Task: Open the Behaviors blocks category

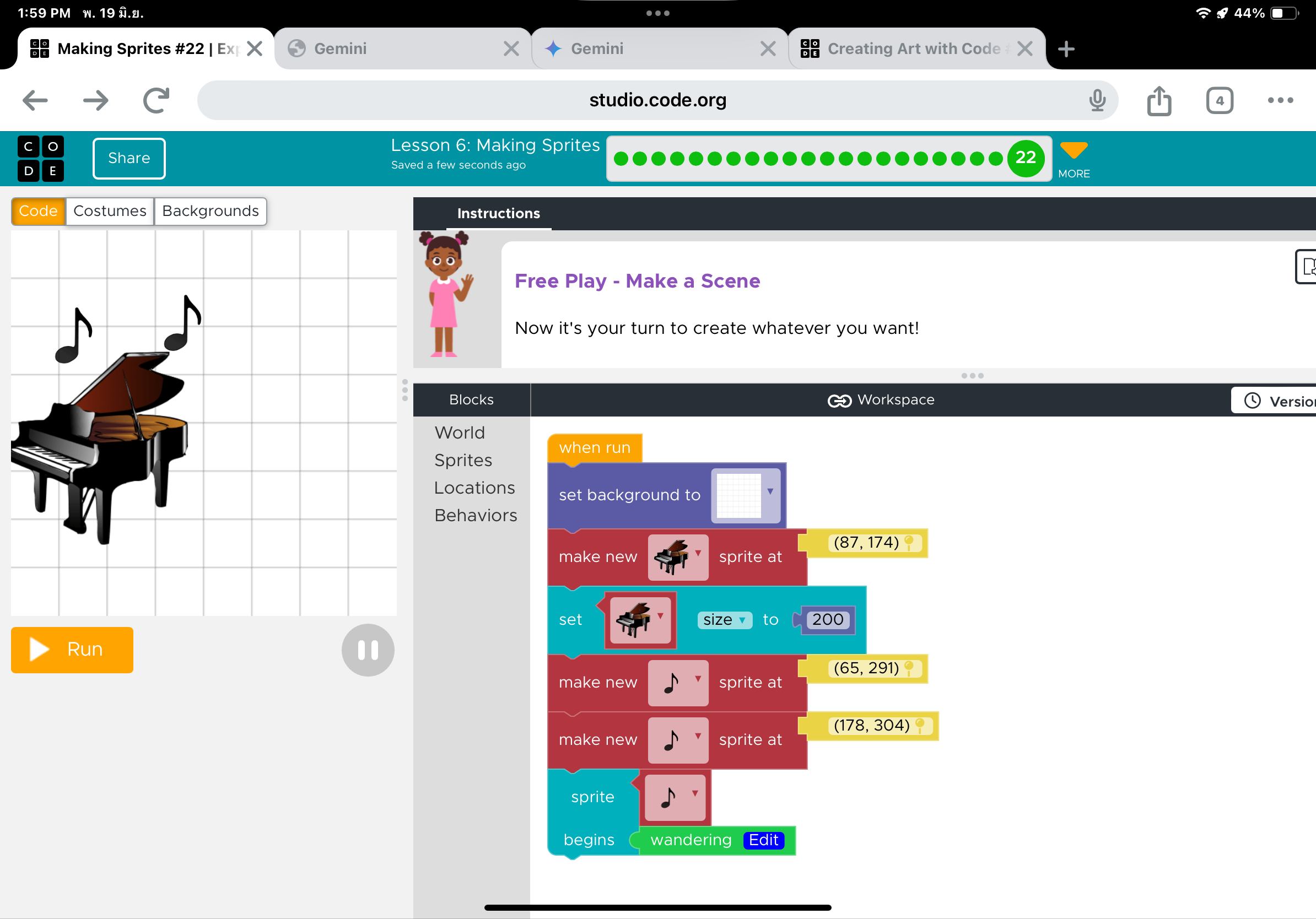Action: pyautogui.click(x=475, y=516)
